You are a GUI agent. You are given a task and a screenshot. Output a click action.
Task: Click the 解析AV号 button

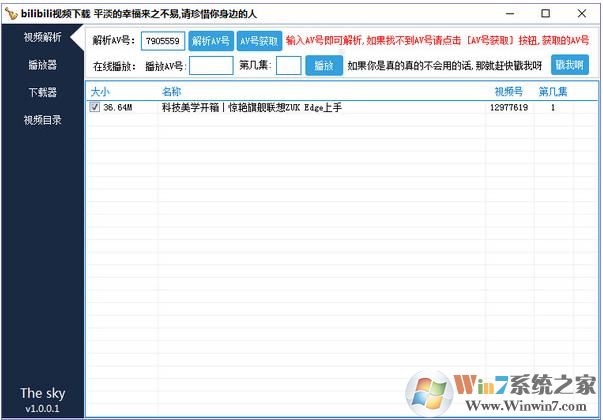click(x=211, y=41)
